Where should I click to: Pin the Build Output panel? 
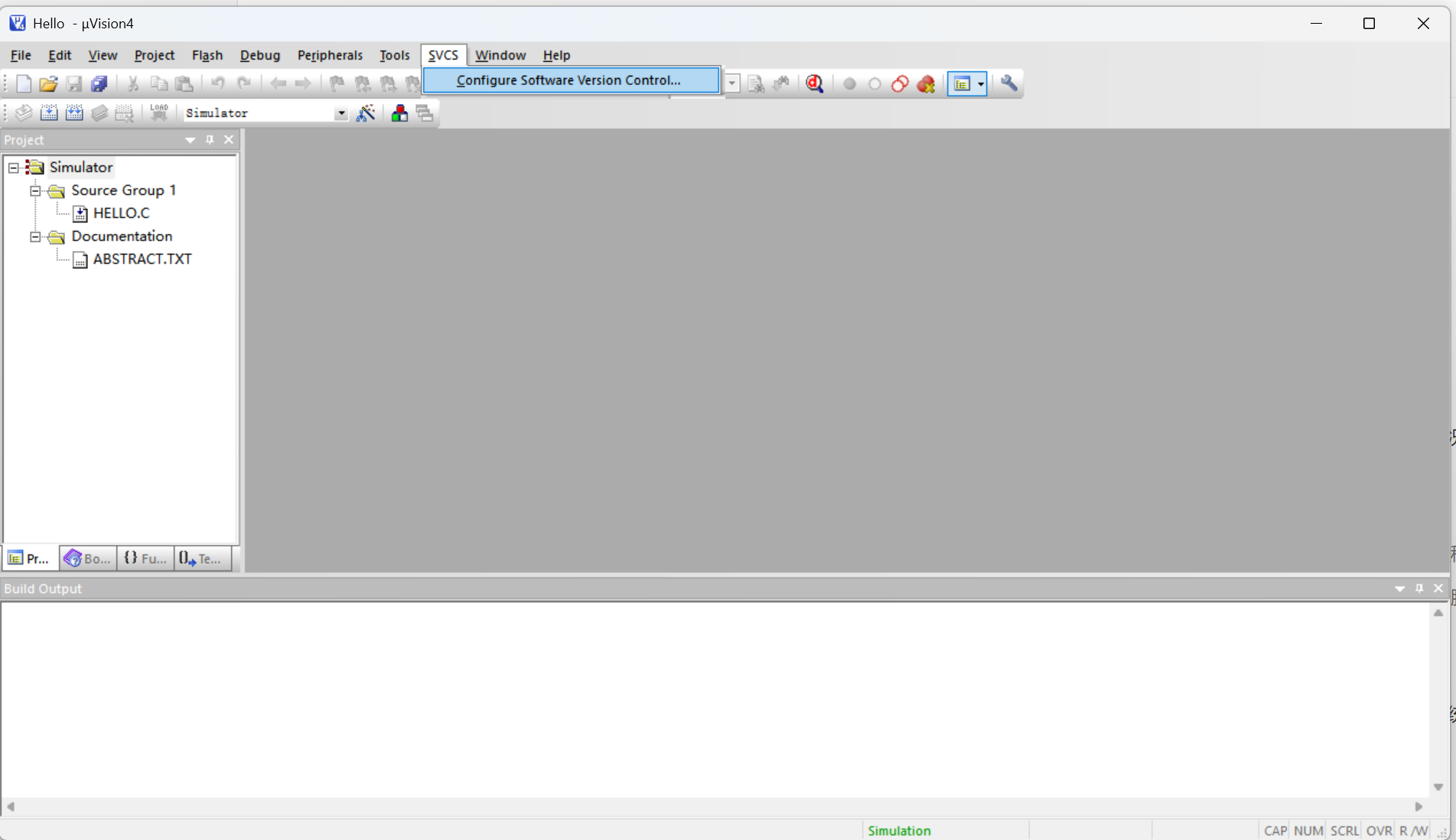tap(1419, 588)
